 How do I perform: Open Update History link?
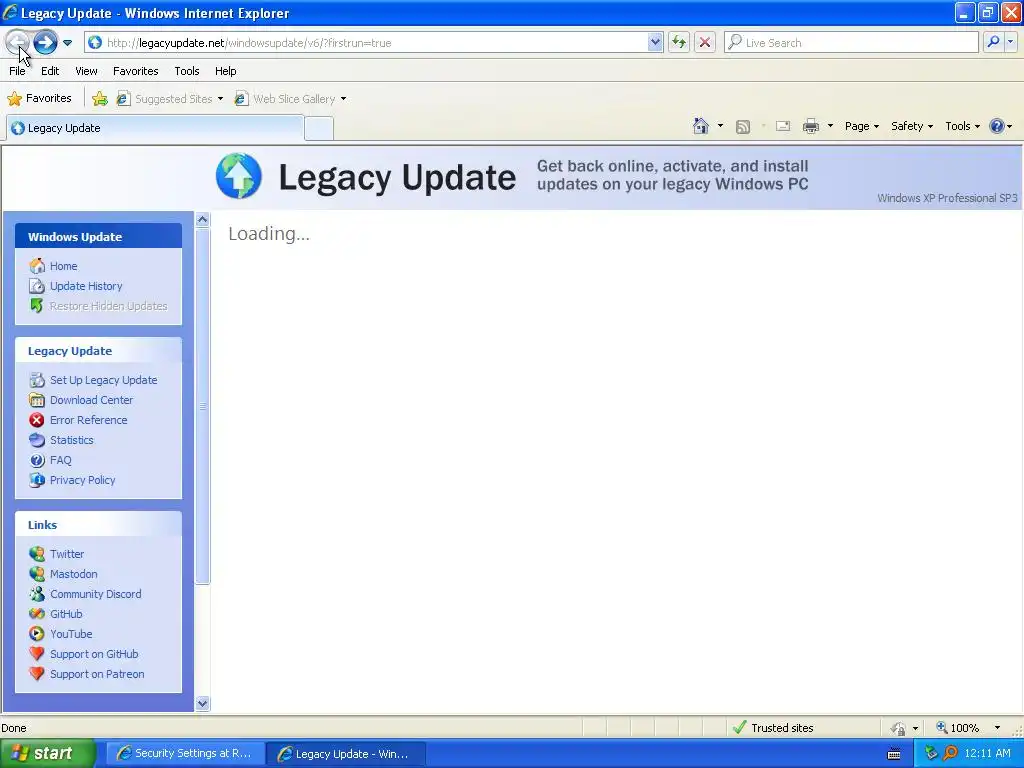[86, 286]
